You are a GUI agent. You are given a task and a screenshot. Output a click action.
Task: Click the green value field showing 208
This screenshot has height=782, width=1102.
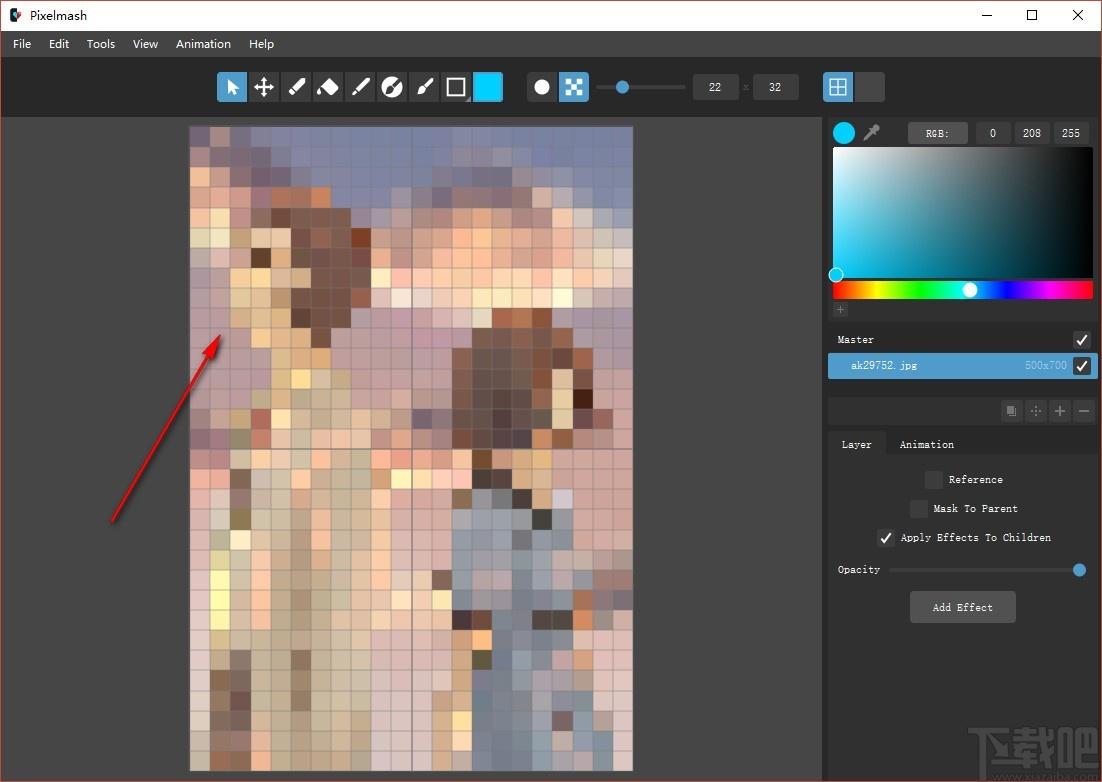(1032, 133)
